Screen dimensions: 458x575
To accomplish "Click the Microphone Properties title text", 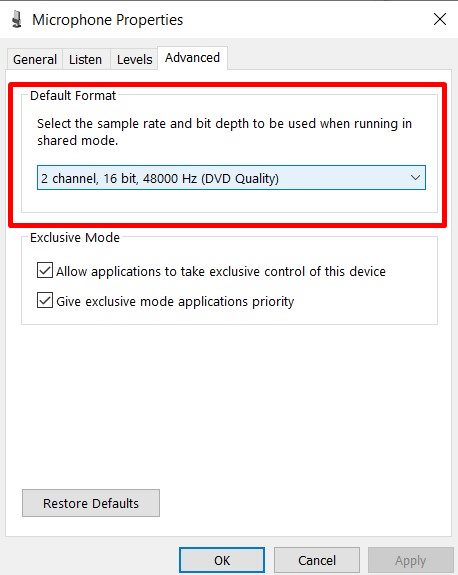I will [x=107, y=20].
